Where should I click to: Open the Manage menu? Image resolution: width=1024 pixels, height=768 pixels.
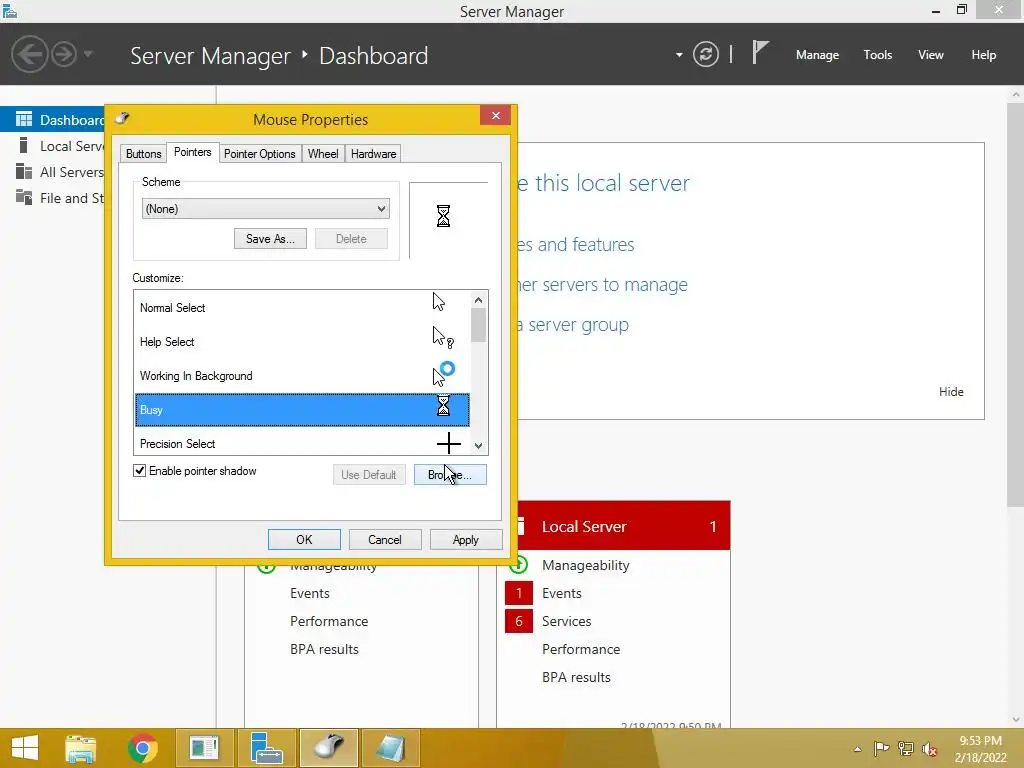pos(817,55)
